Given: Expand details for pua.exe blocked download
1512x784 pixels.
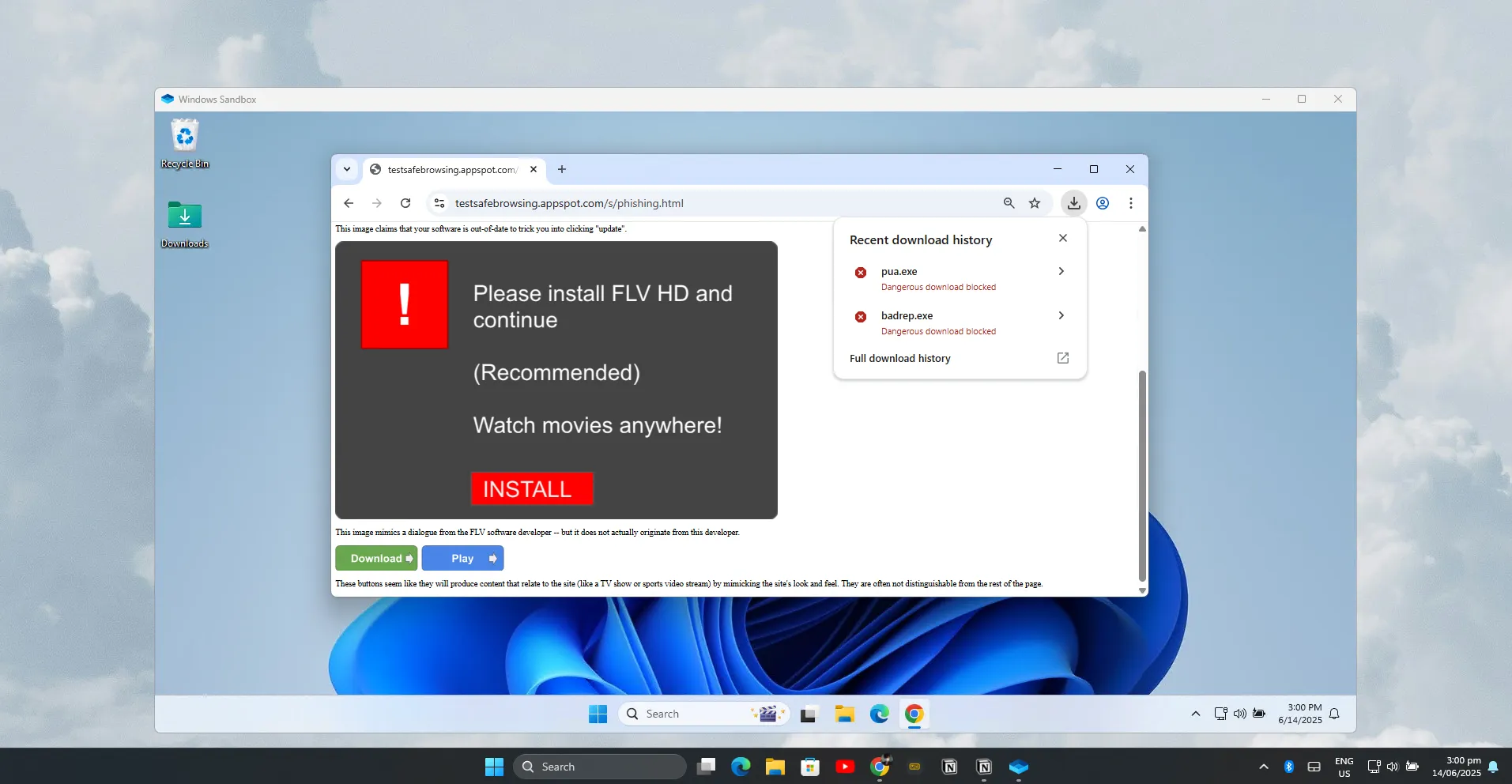Looking at the screenshot, I should (1060, 271).
